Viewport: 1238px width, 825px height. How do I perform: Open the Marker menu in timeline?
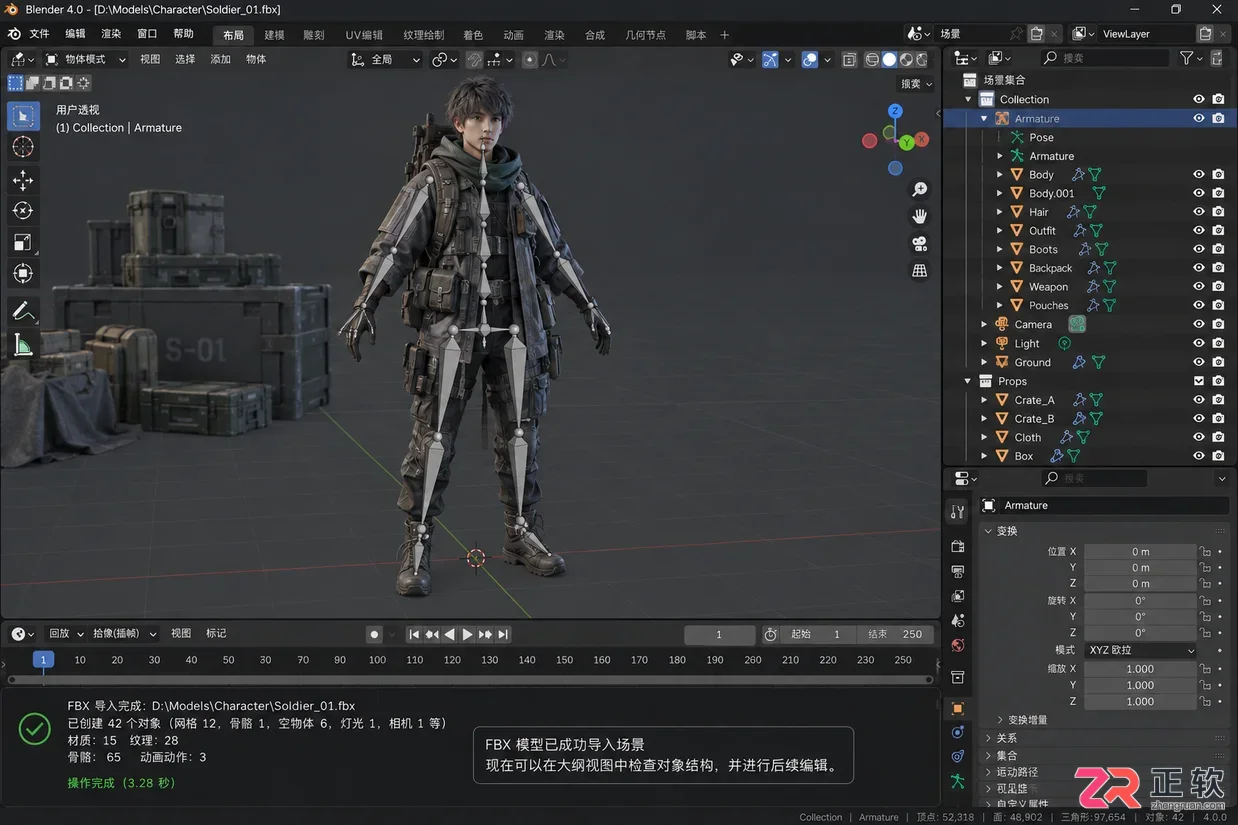216,633
